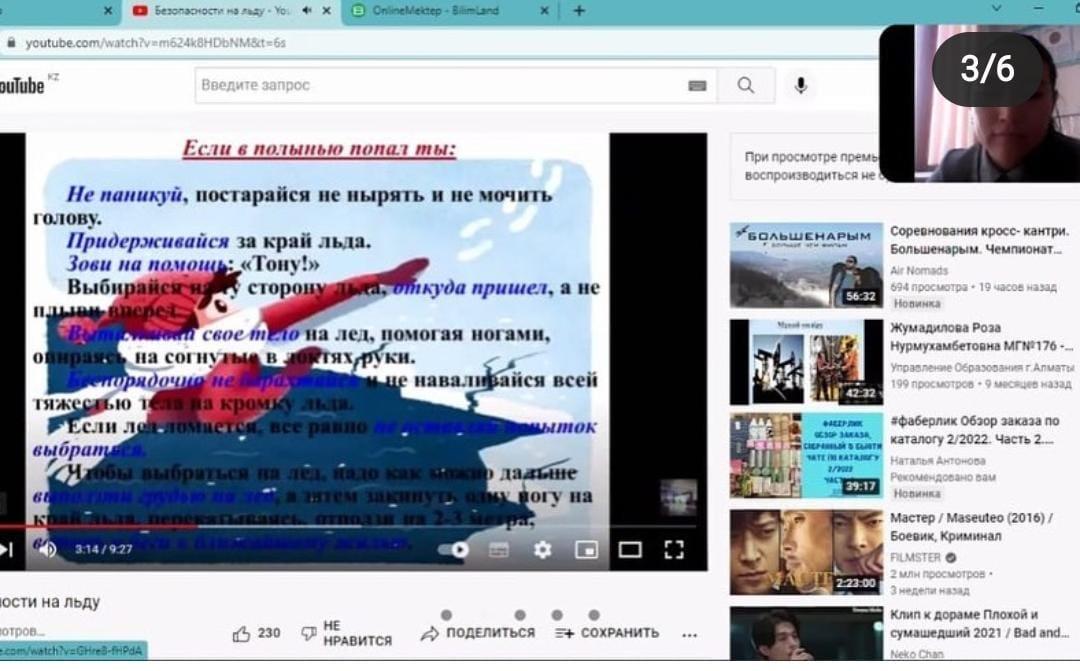Mute the video volume speaker

click(47, 549)
